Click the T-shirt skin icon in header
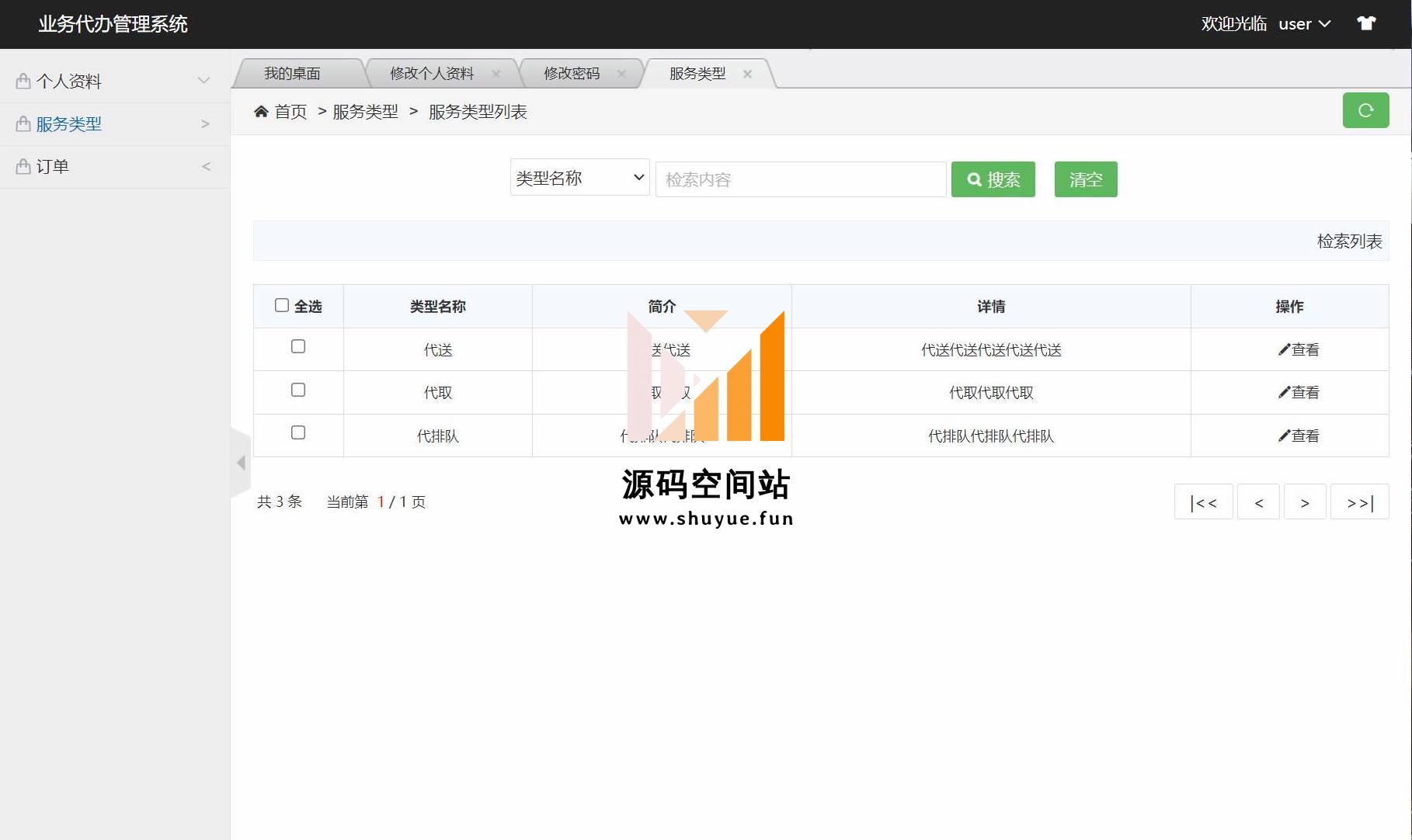Screen dimensions: 1412x840 tap(1366, 23)
